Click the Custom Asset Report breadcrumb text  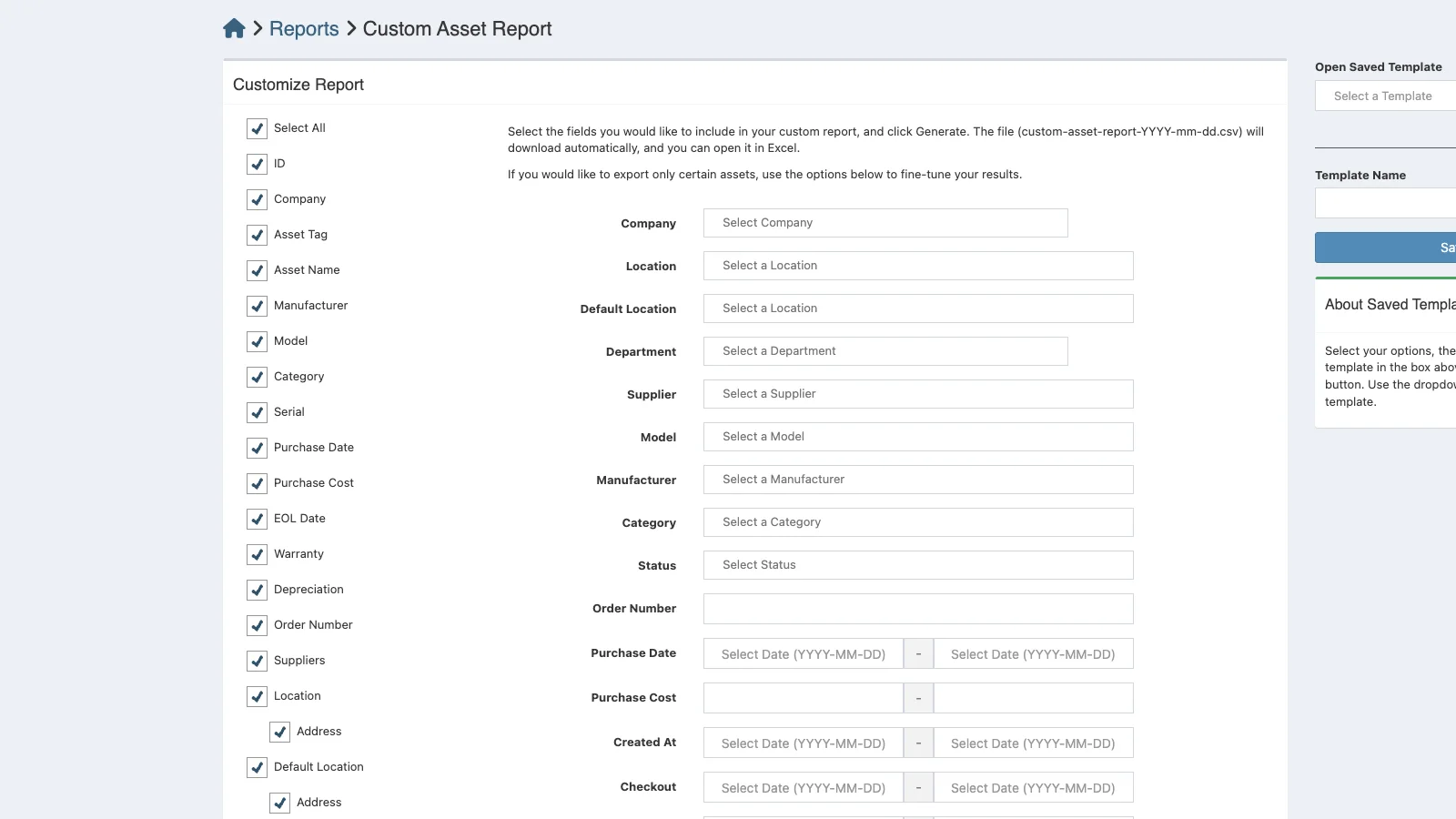(458, 29)
